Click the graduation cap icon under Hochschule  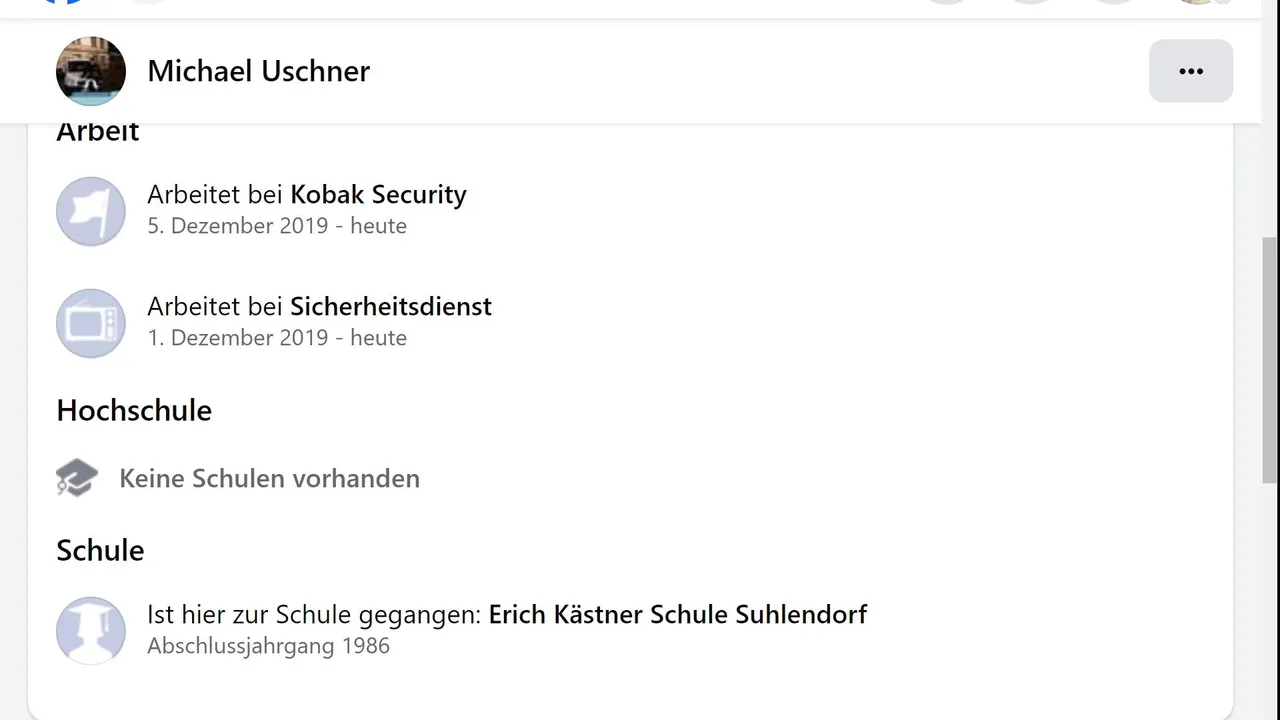click(77, 478)
